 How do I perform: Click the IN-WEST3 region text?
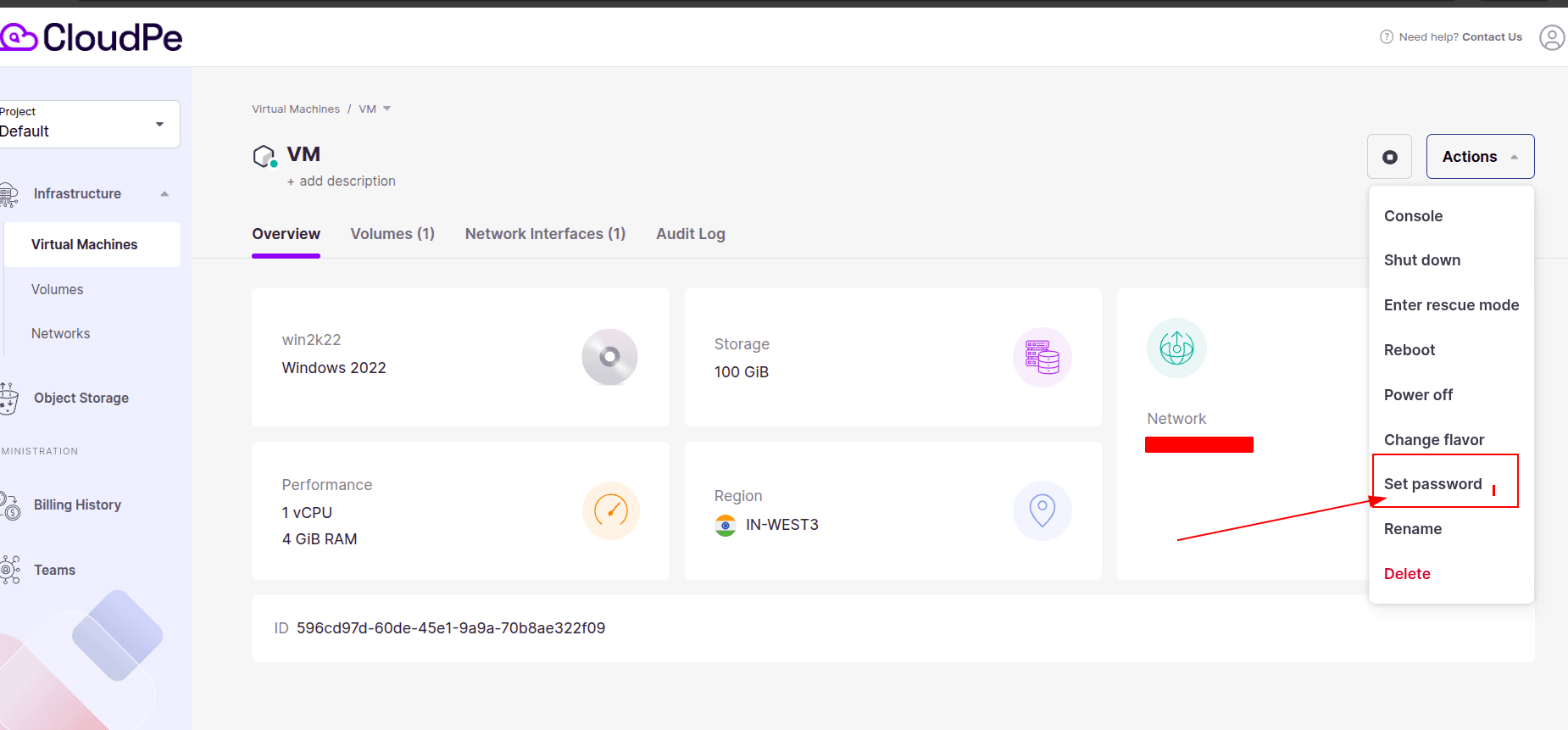click(x=782, y=525)
